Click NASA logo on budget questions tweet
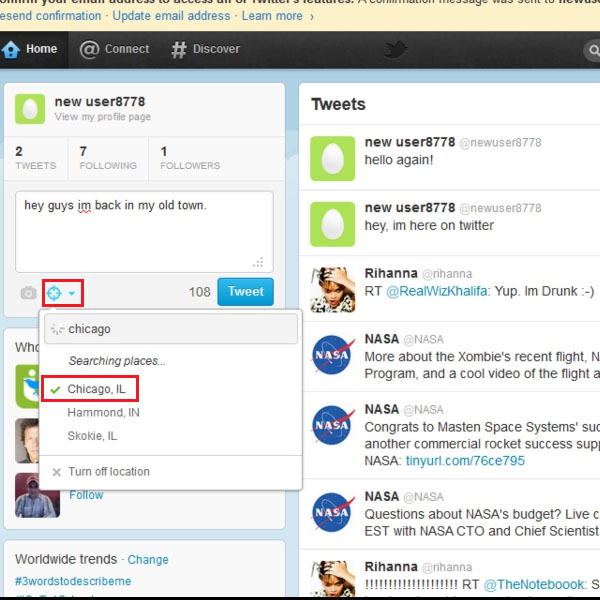This screenshot has height=600, width=600. coord(332,512)
